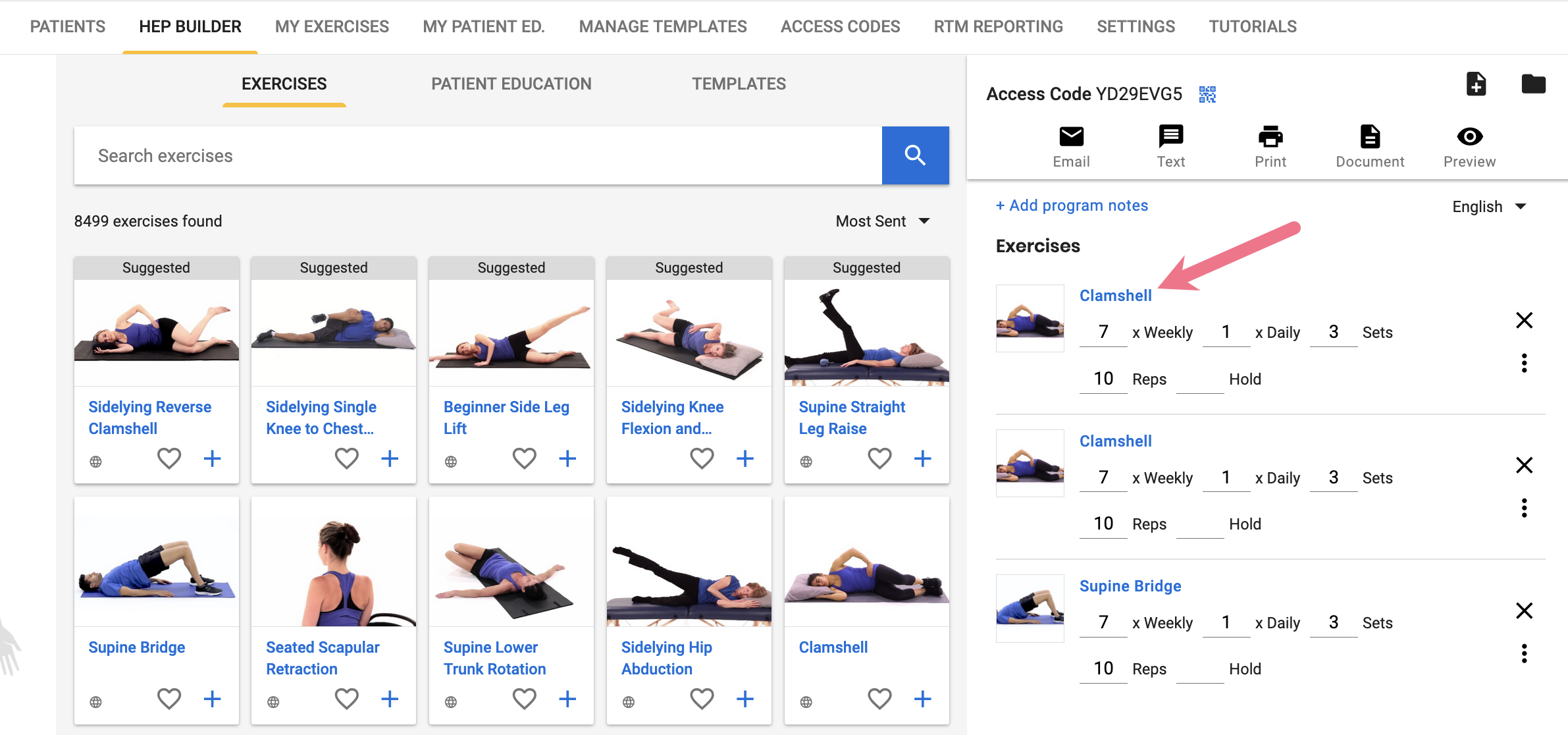Favorite the Beginner Side Leg Lift exercise
Viewport: 1568px width, 735px height.
coord(525,458)
